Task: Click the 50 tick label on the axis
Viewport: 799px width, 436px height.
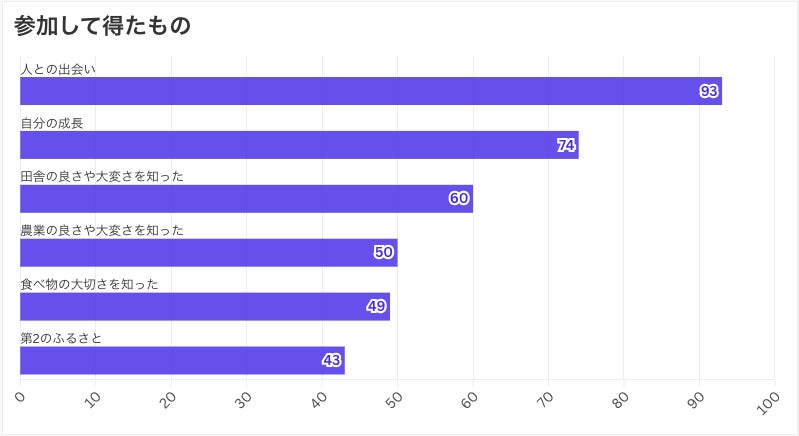Action: pyautogui.click(x=395, y=401)
